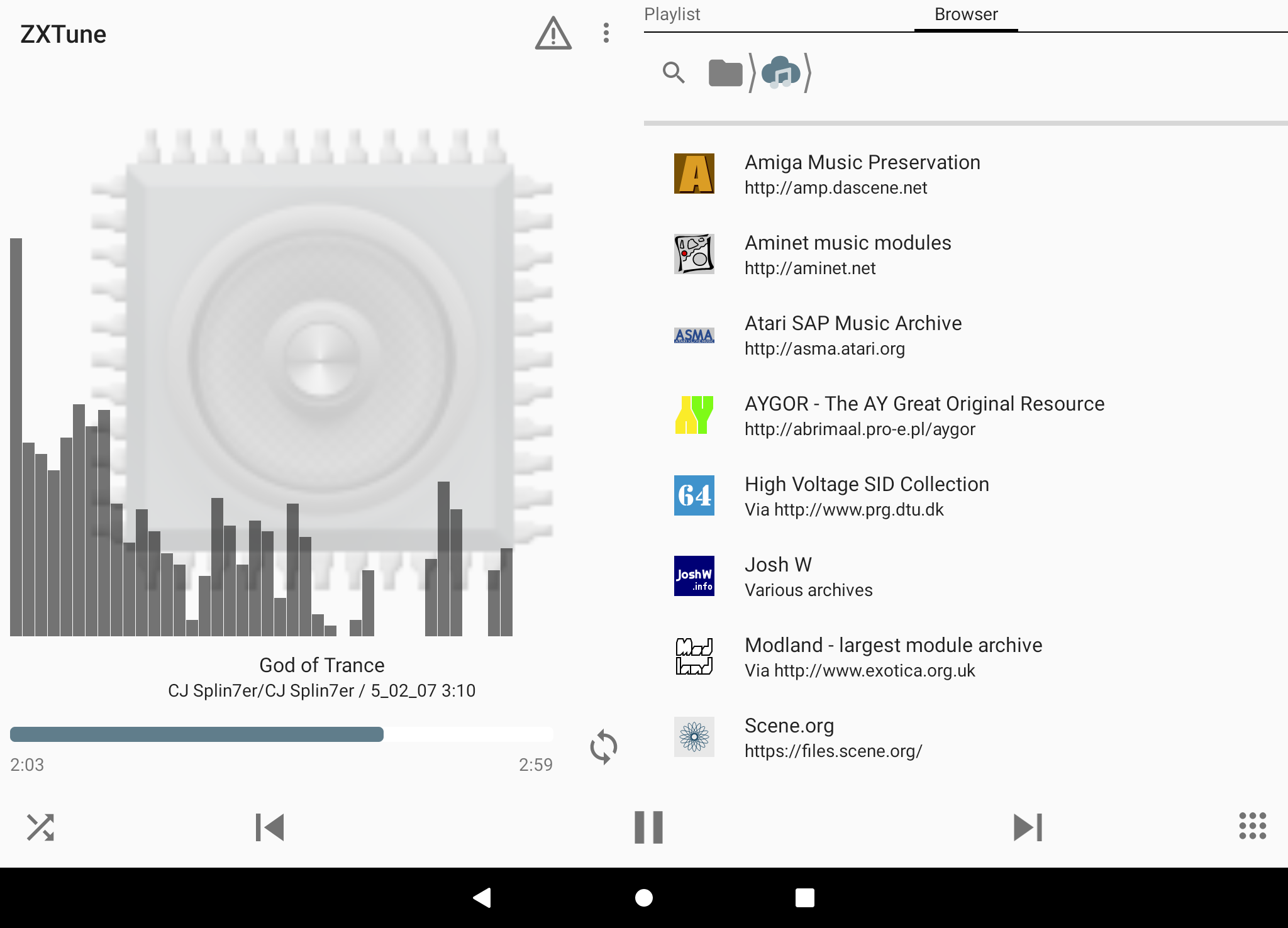Click the Scene.org flower logo
Screen dimensions: 1288x928
[694, 737]
